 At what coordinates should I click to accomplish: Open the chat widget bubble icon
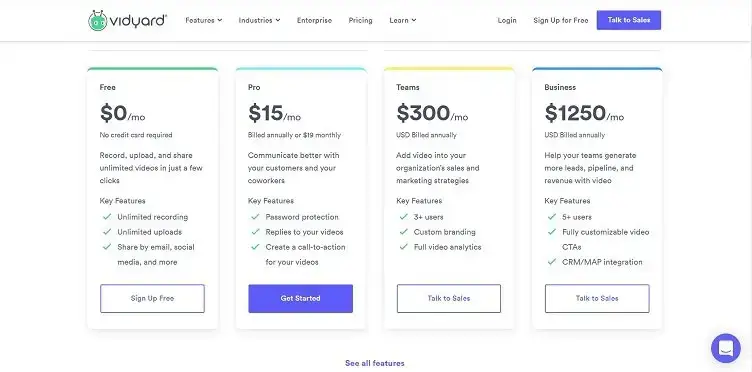pyautogui.click(x=726, y=348)
